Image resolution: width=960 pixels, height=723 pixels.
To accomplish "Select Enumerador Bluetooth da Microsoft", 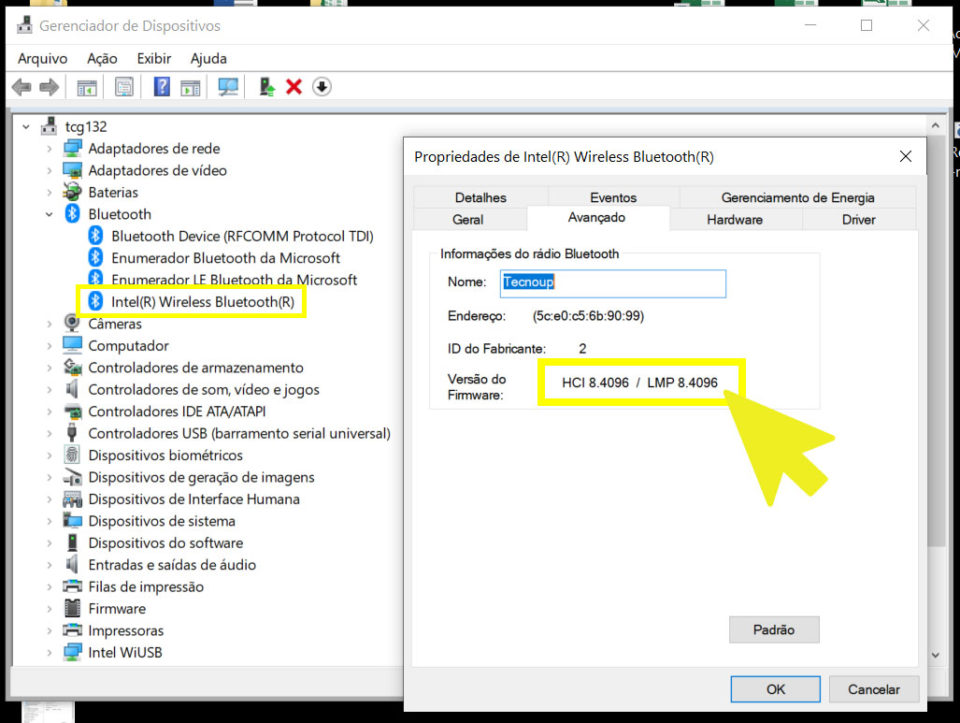I will click(225, 258).
